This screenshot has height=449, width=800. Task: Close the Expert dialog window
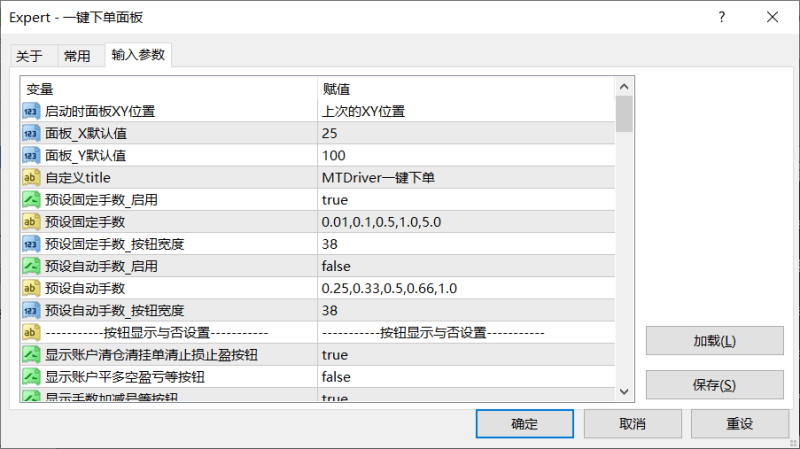[x=772, y=17]
